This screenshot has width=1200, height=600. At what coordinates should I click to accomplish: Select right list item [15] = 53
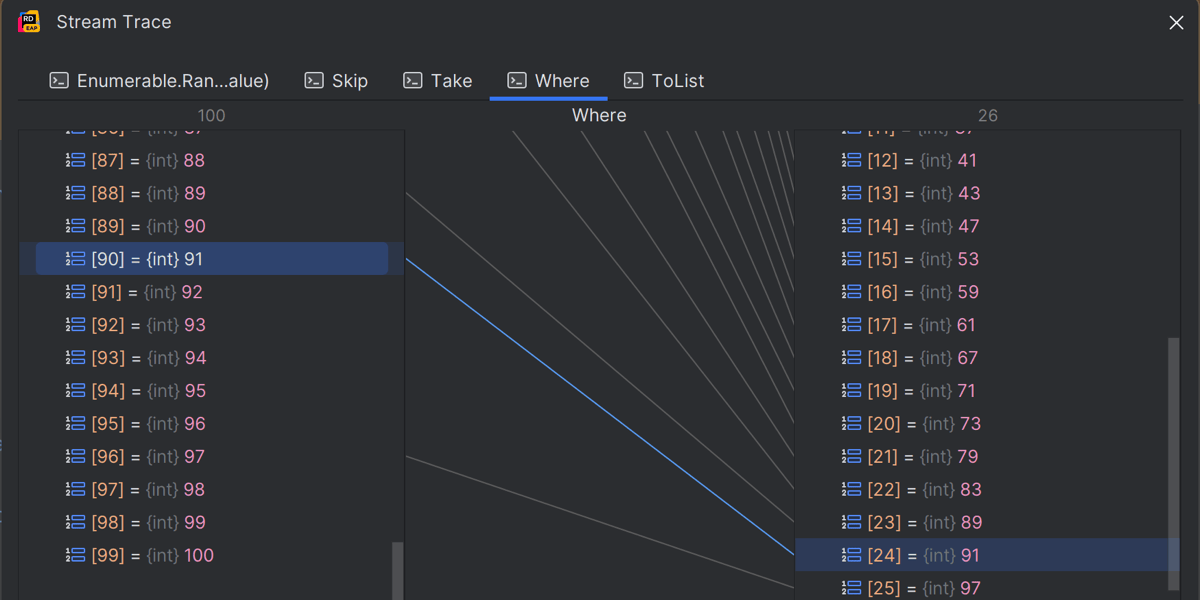point(924,259)
